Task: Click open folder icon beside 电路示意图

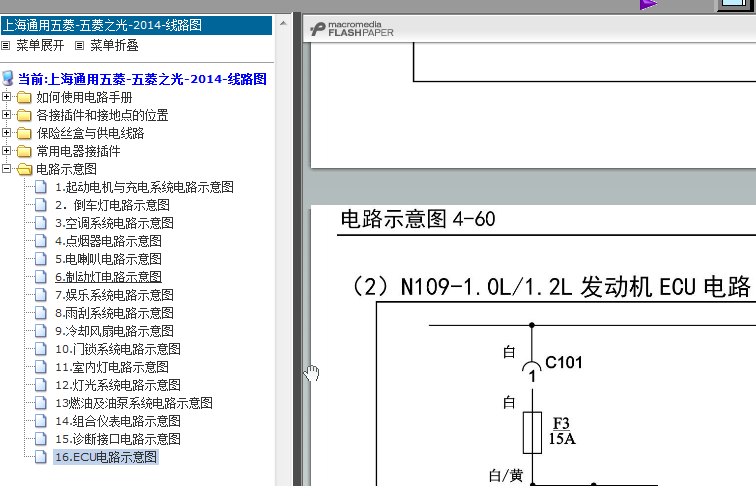Action: (24, 169)
